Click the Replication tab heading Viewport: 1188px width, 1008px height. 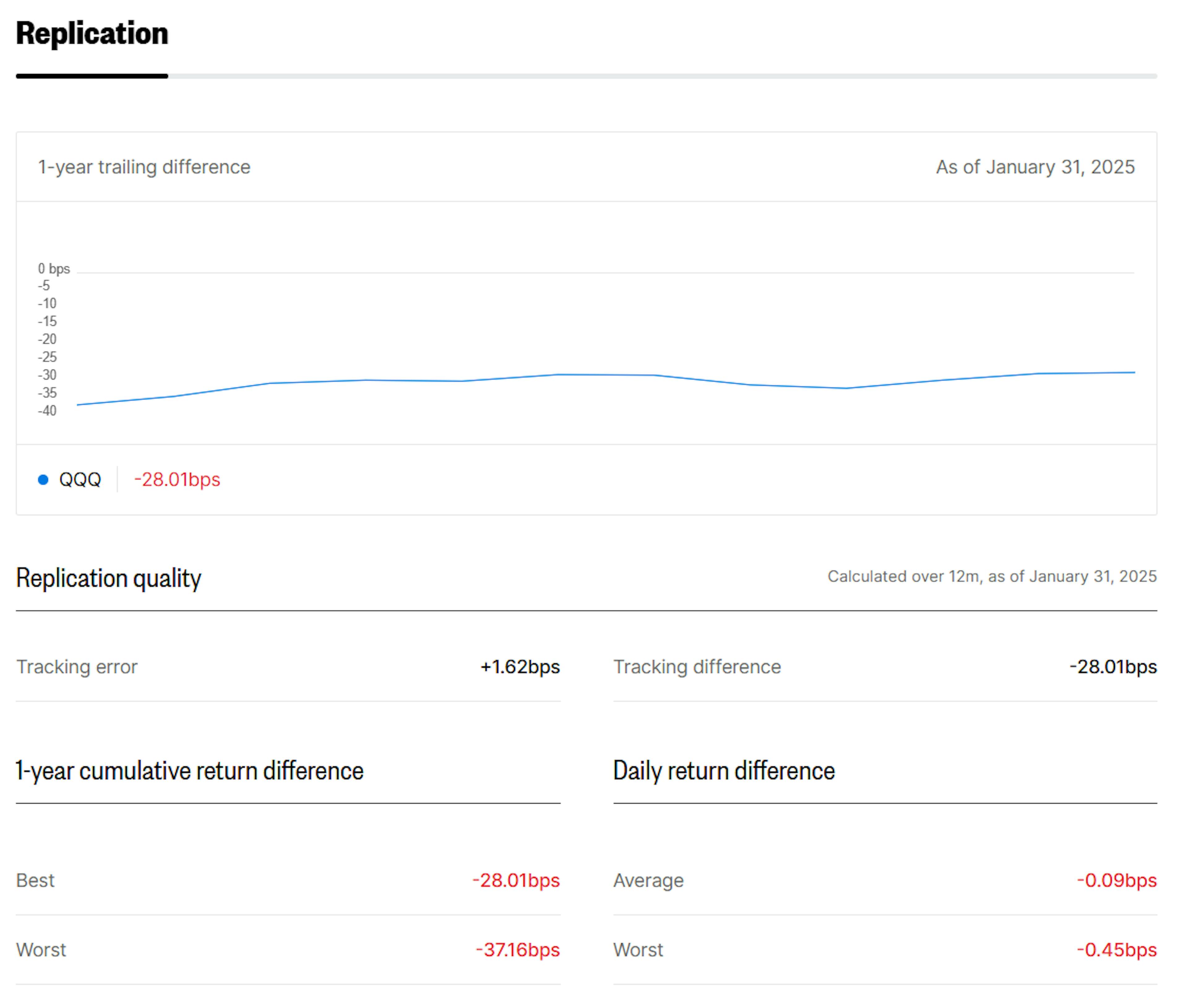click(x=92, y=33)
